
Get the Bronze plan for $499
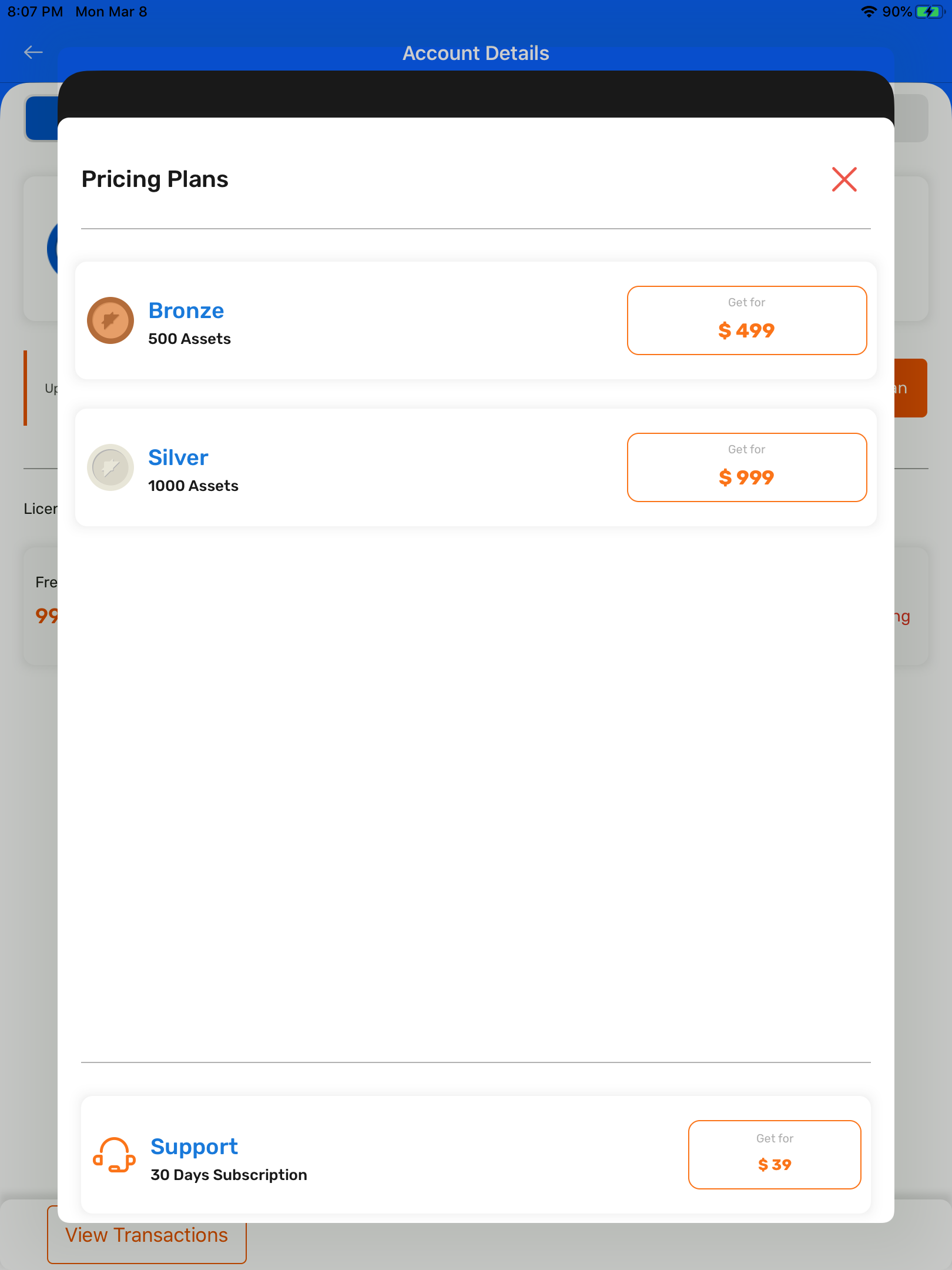746,320
